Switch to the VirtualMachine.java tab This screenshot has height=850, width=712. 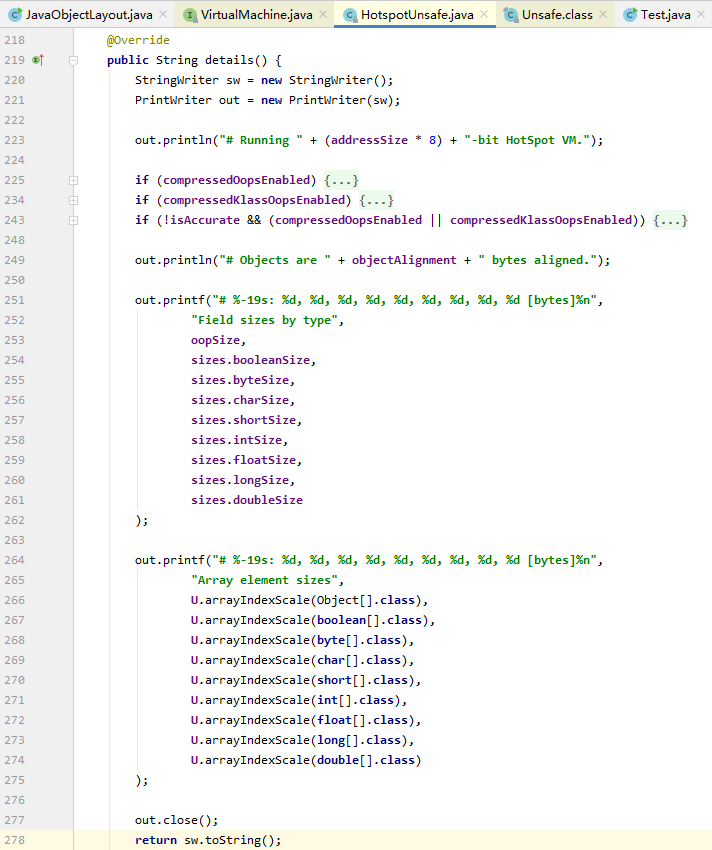[256, 15]
